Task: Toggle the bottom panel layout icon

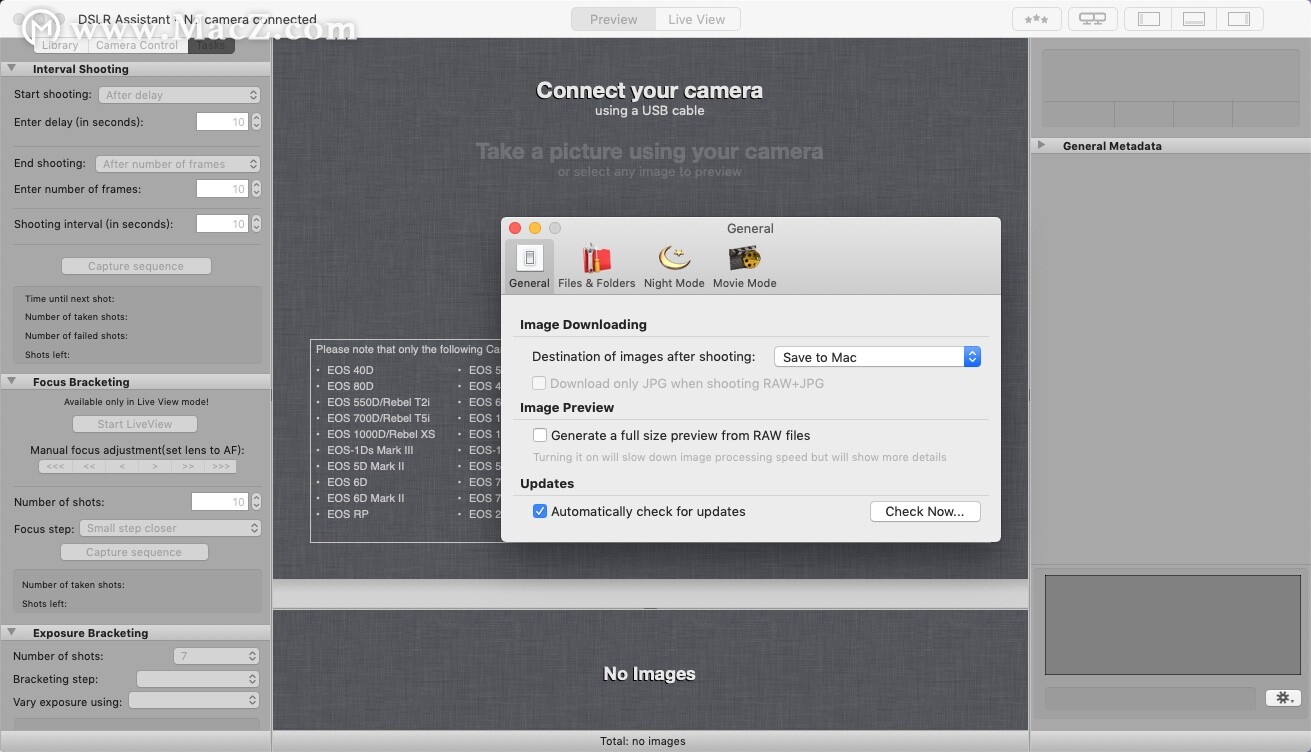Action: point(1194,19)
